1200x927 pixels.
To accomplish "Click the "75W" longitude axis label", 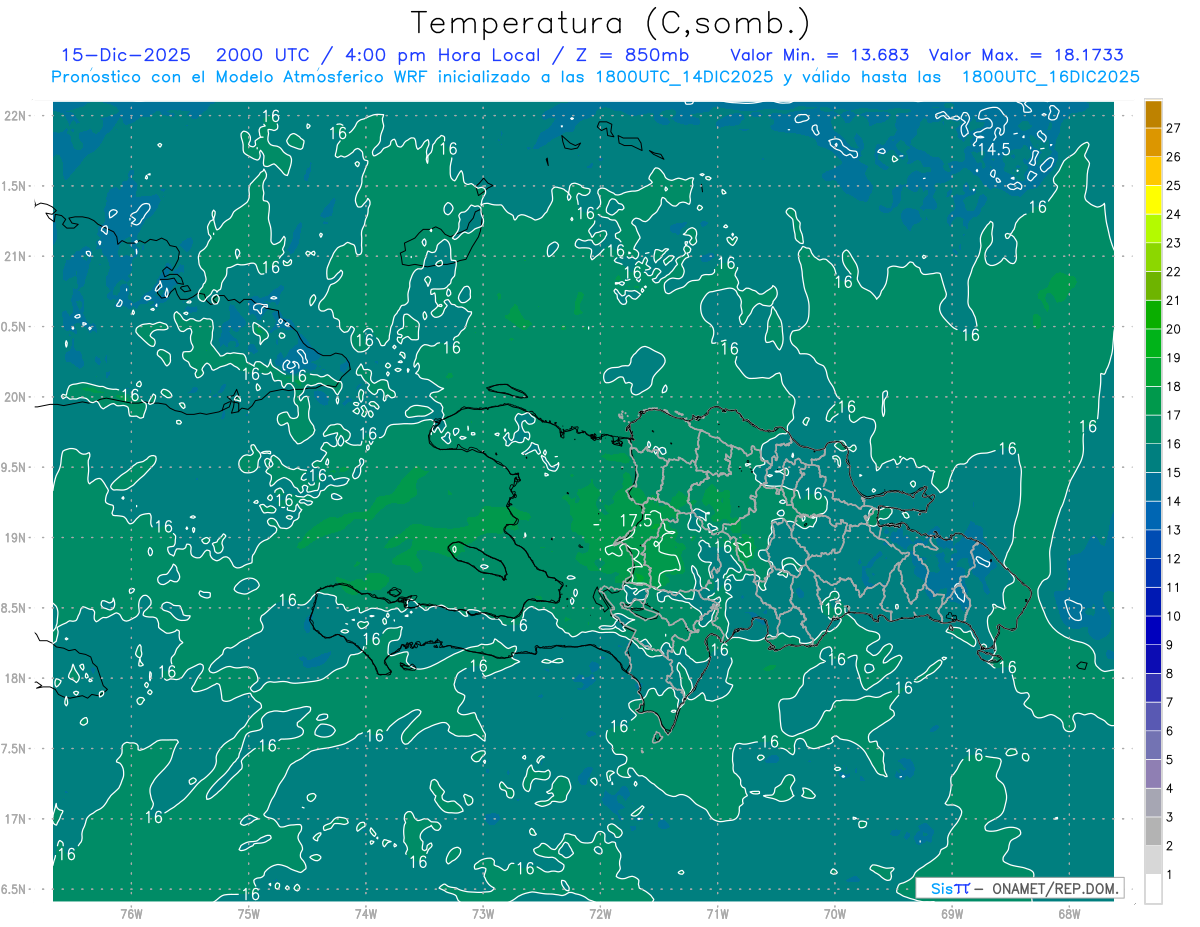I will [248, 914].
